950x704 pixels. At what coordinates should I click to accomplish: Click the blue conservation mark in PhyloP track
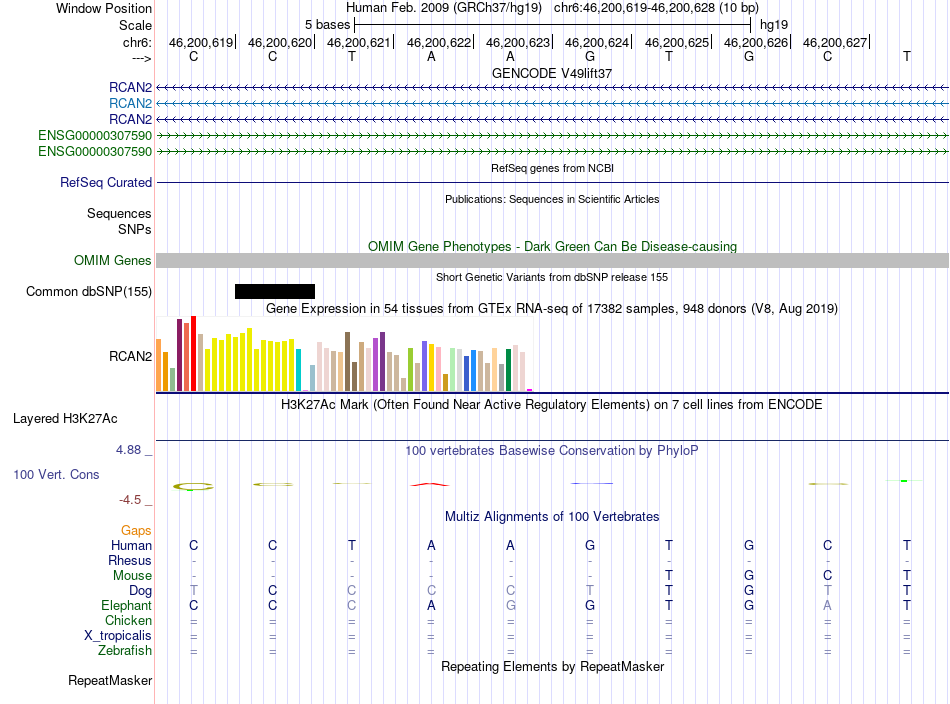[x=592, y=483]
